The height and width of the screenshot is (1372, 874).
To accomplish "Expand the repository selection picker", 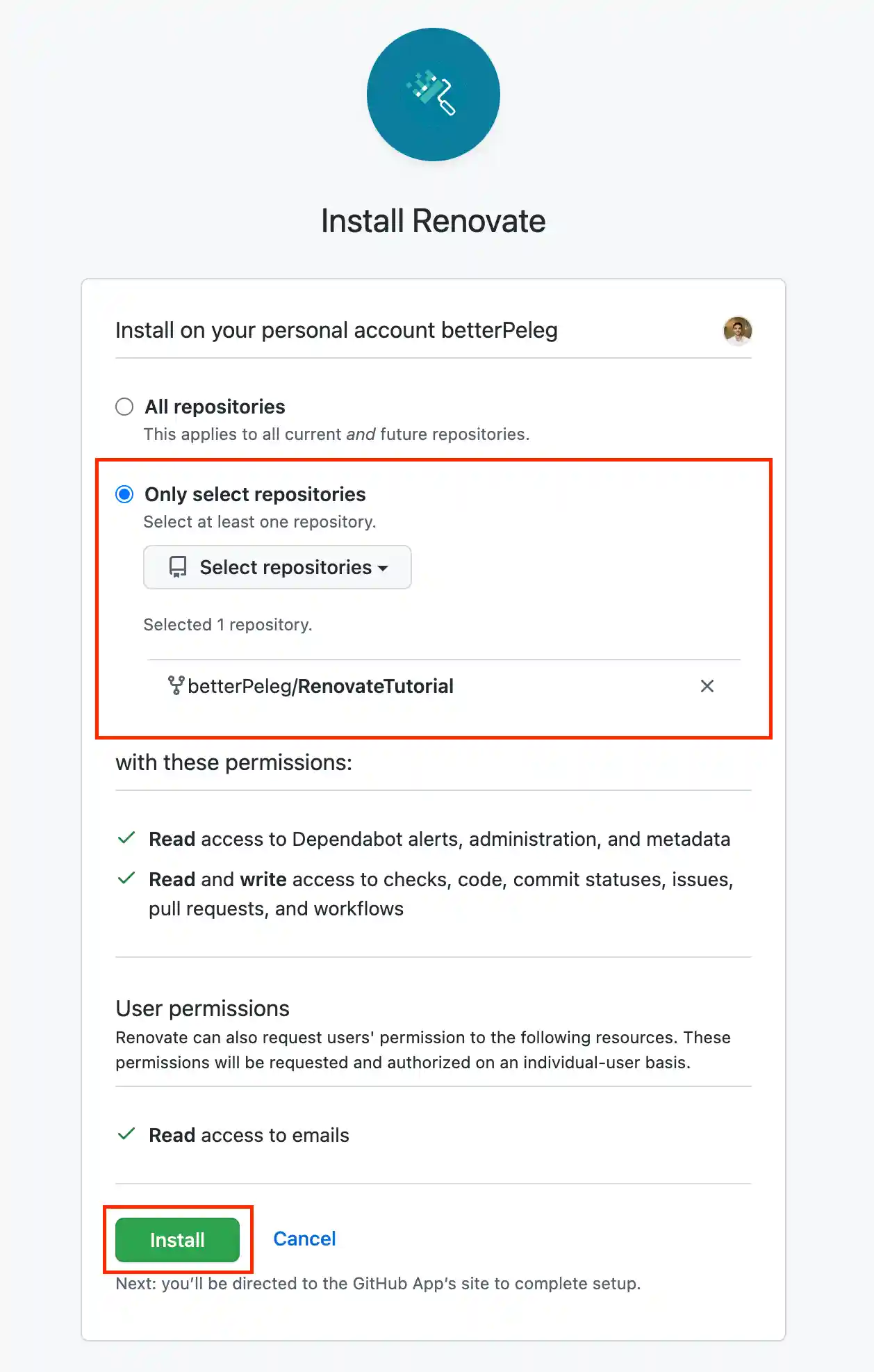I will click(x=277, y=567).
